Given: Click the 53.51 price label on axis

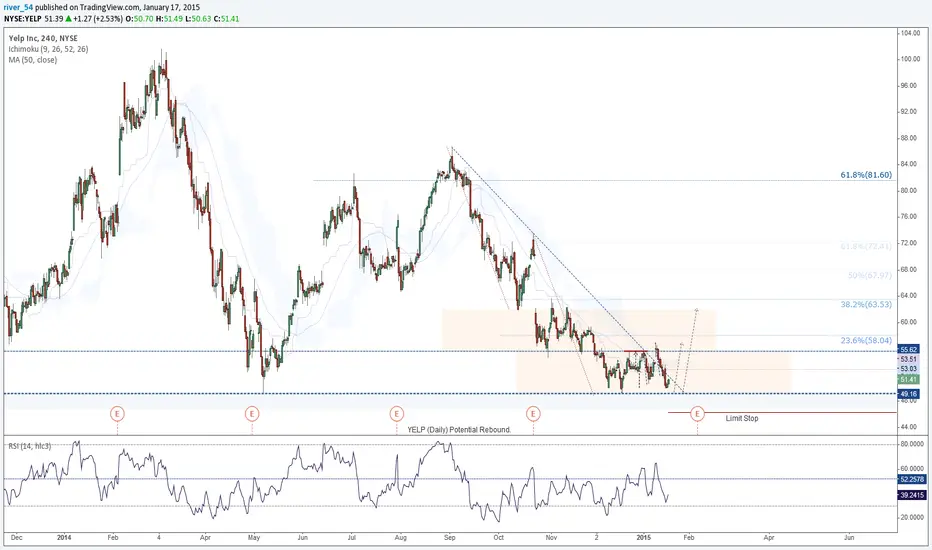Looking at the screenshot, I should (x=909, y=359).
